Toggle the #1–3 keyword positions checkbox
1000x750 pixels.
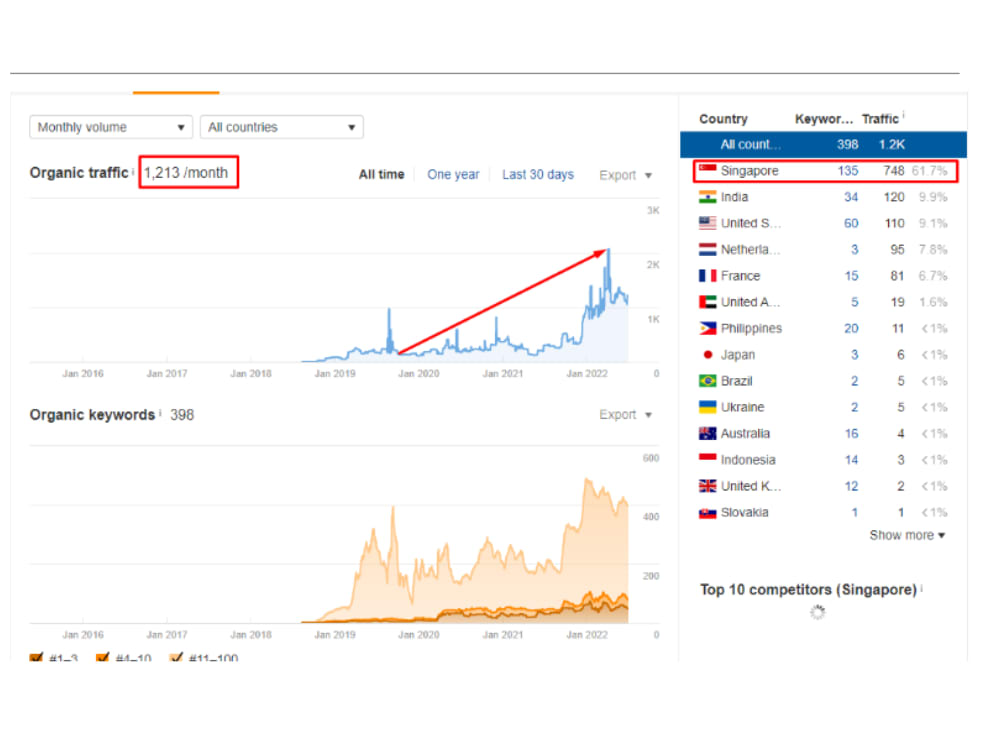click(x=36, y=657)
